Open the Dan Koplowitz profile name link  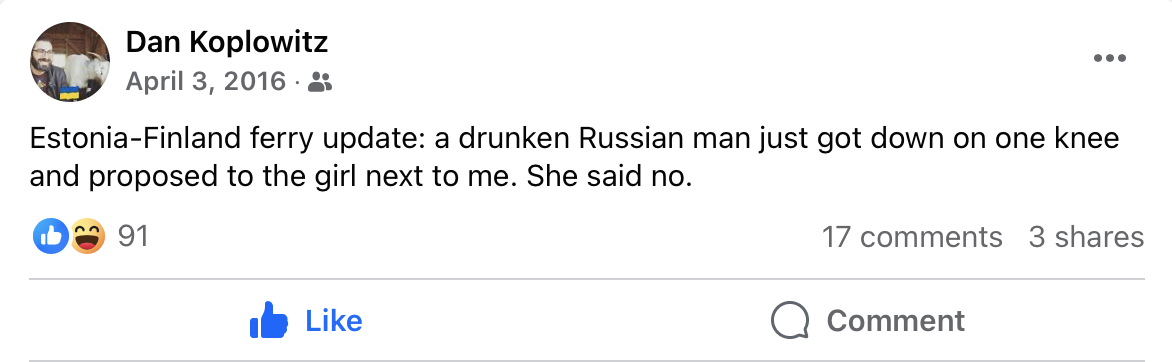click(226, 43)
